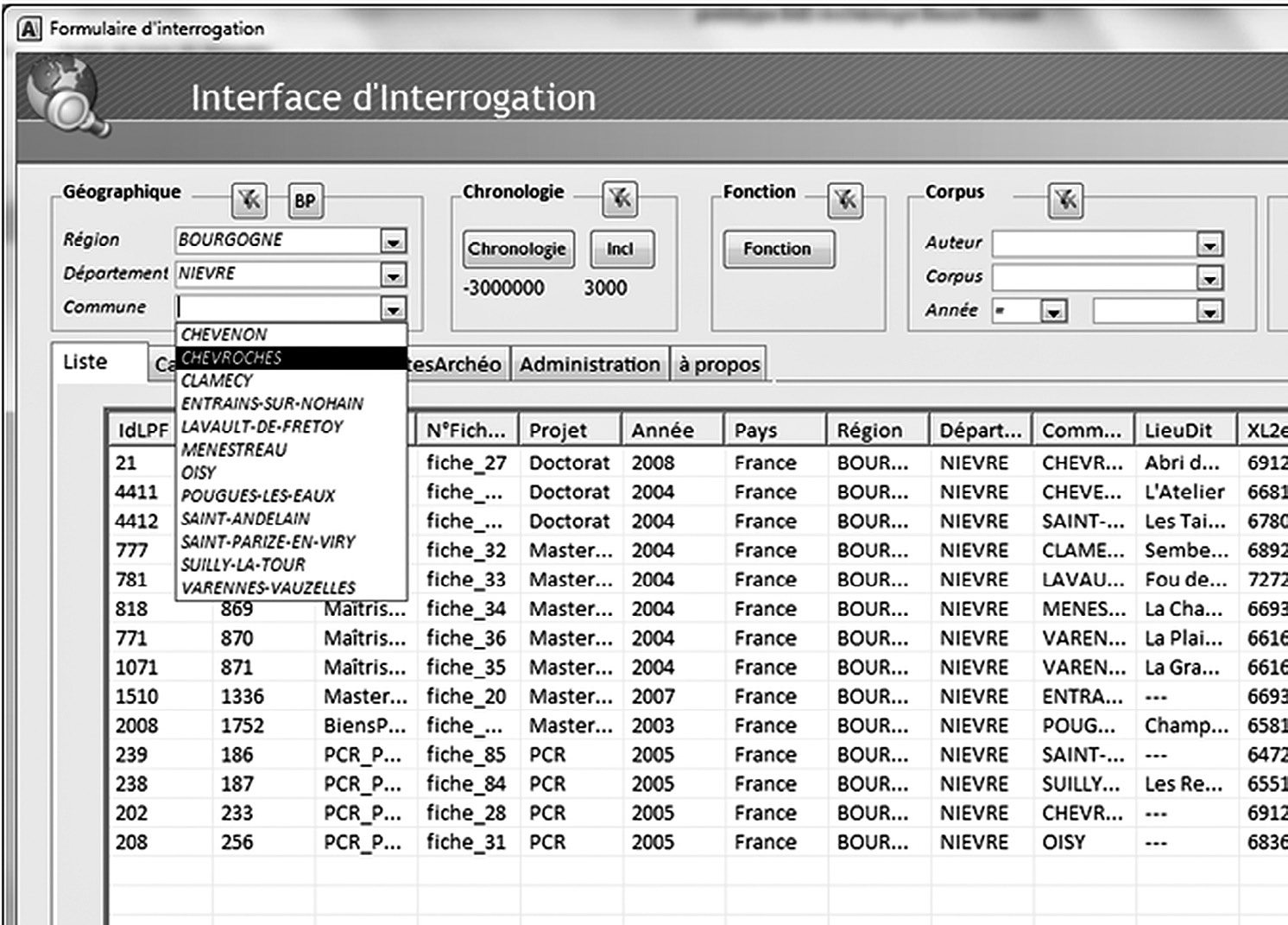Choose ENTRAINS-SUR-NOHAIN commune
This screenshot has width=1288, height=925.
point(291,403)
